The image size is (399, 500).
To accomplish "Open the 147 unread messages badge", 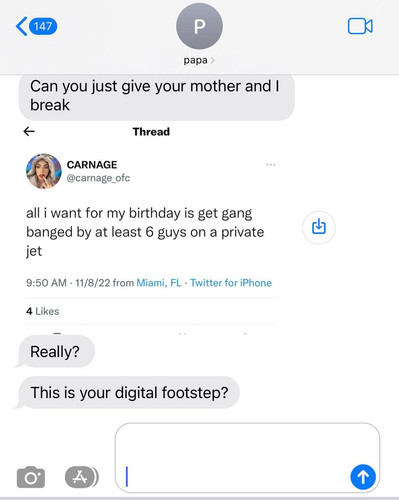I will pos(43,26).
